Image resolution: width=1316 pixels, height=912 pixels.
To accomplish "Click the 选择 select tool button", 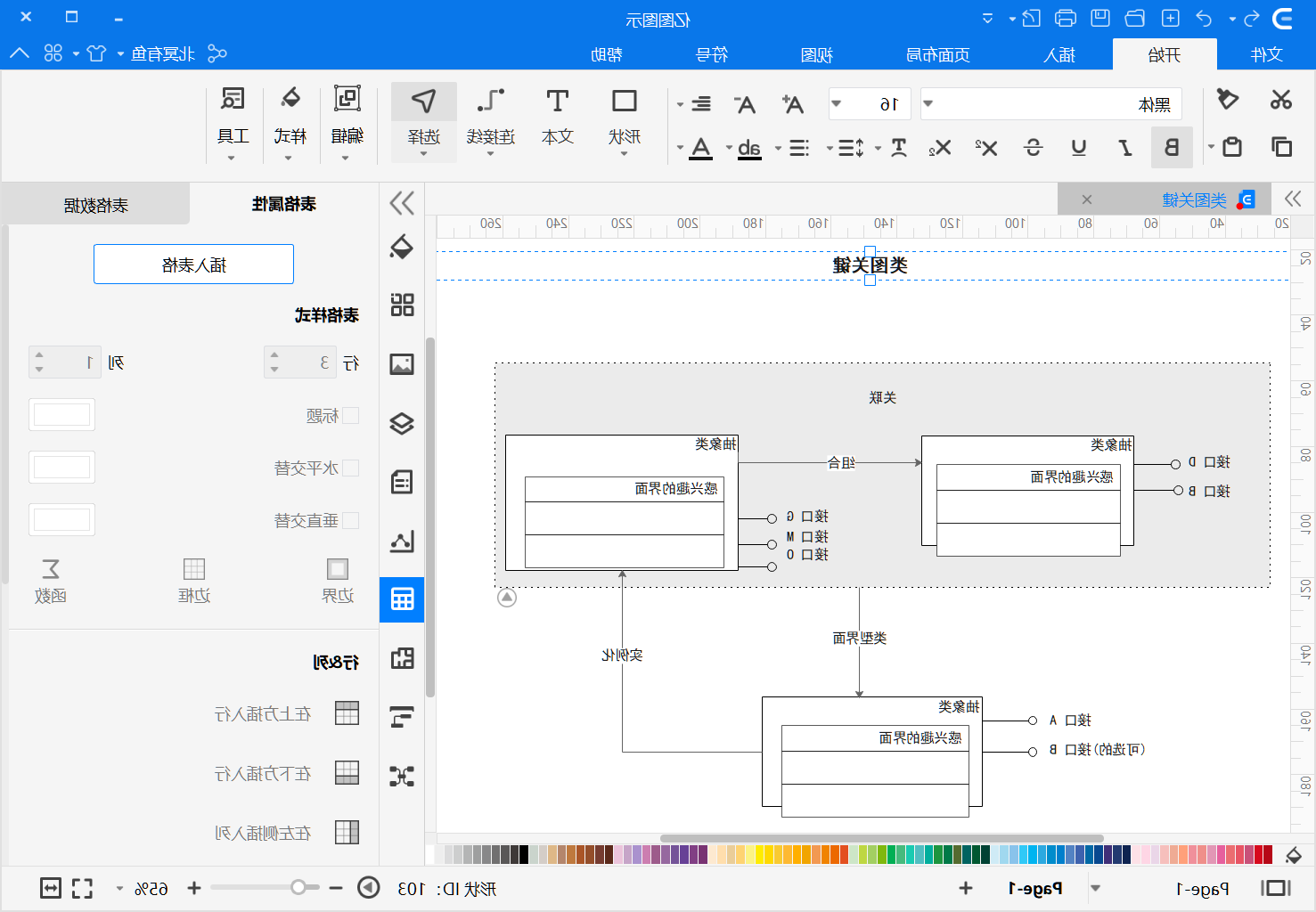I will [424, 122].
